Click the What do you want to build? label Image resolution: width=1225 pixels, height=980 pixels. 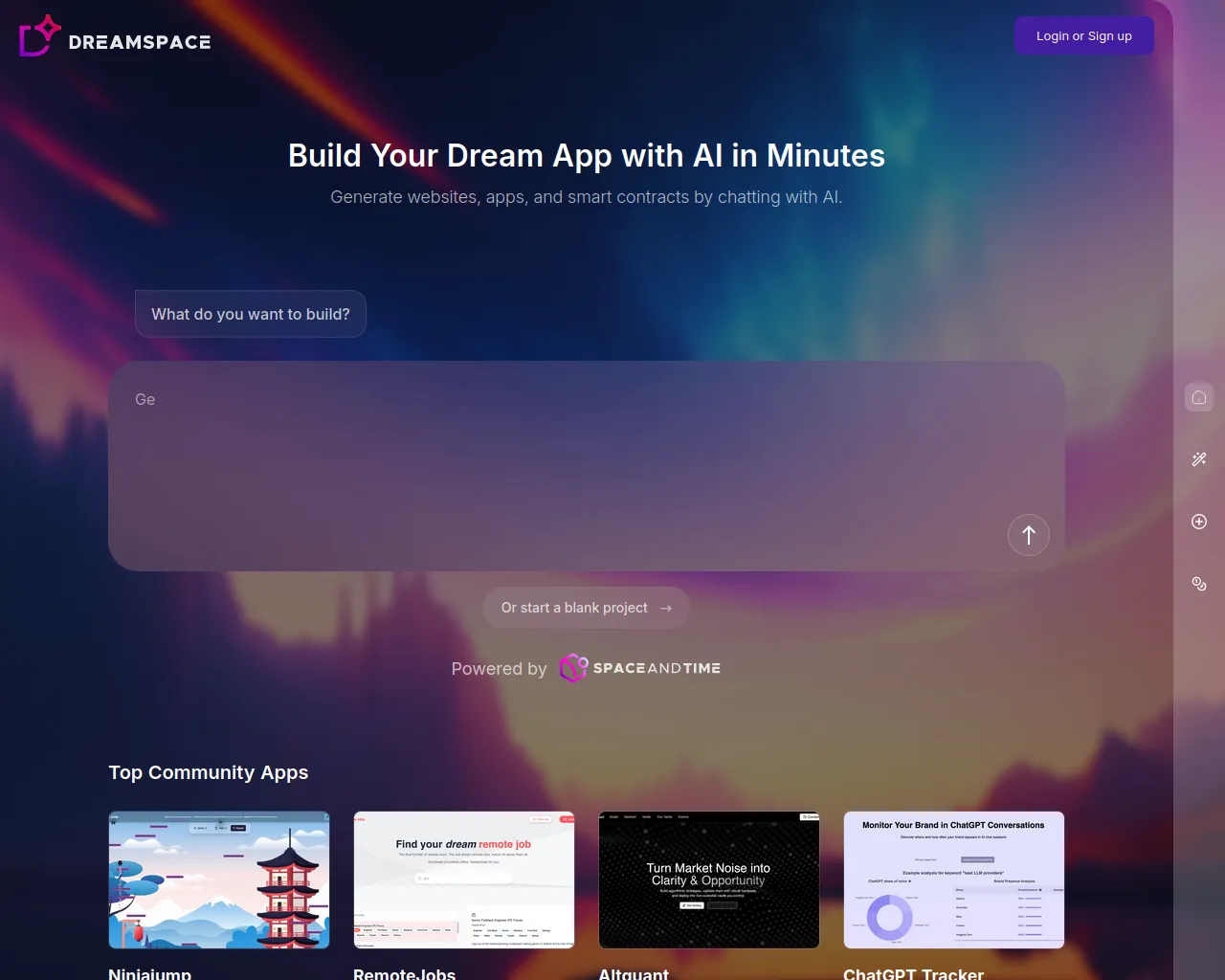pos(251,314)
